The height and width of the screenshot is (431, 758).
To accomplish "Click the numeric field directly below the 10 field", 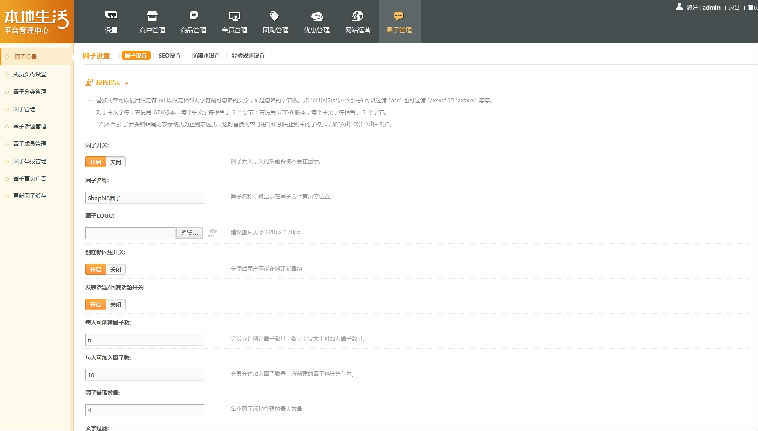I will pos(145,410).
